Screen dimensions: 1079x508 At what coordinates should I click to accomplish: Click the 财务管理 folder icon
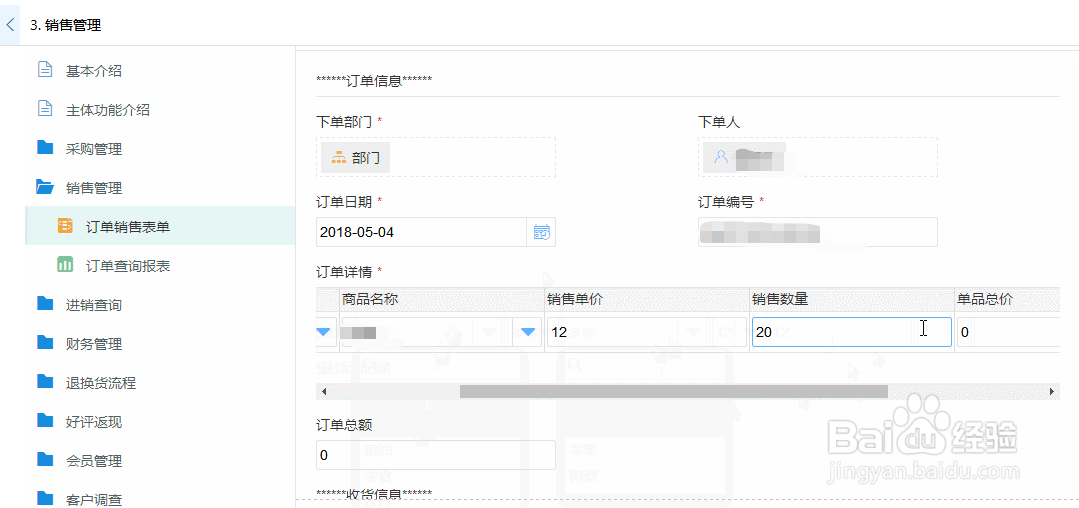45,343
